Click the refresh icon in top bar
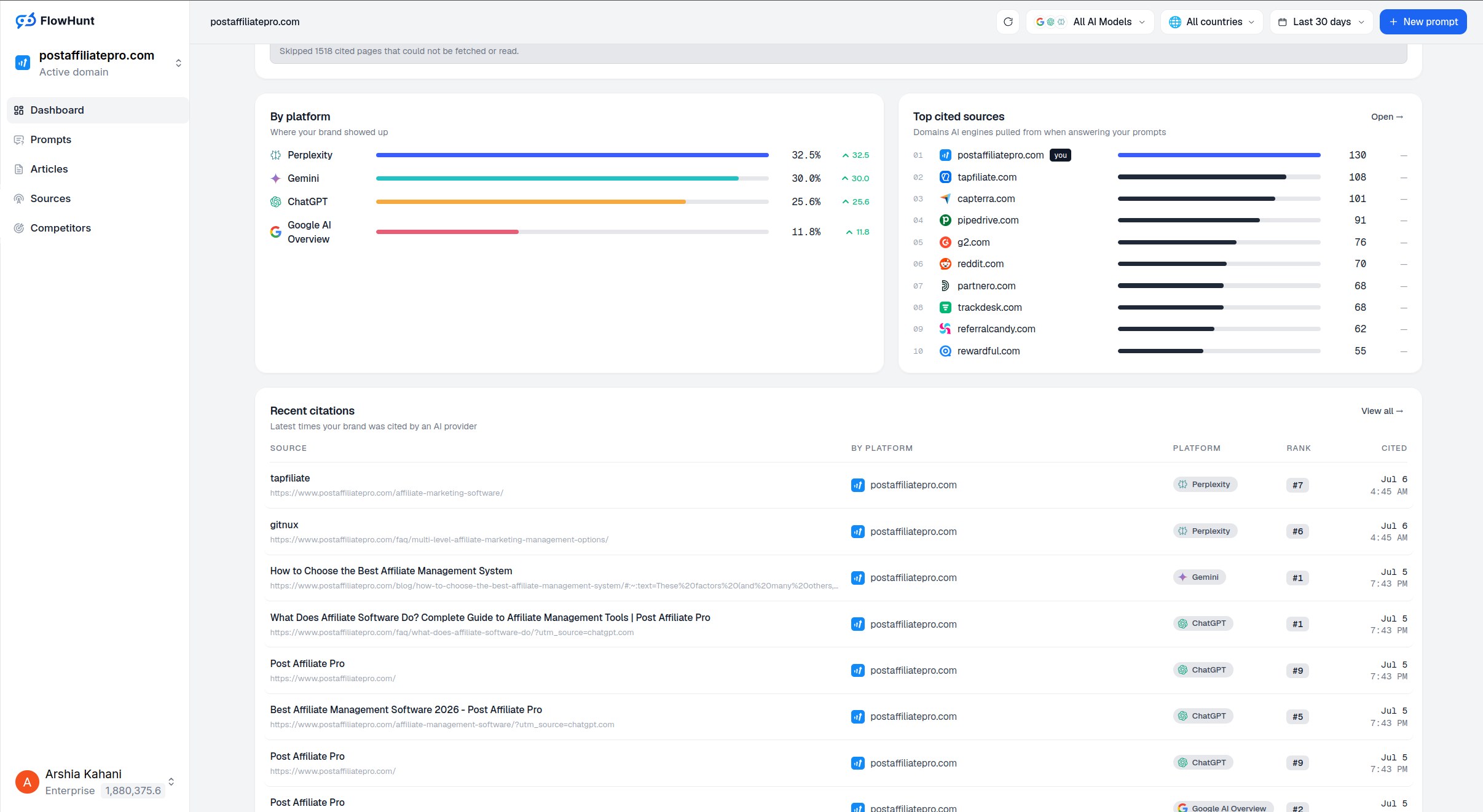This screenshot has width=1483, height=812. pyautogui.click(x=1008, y=21)
